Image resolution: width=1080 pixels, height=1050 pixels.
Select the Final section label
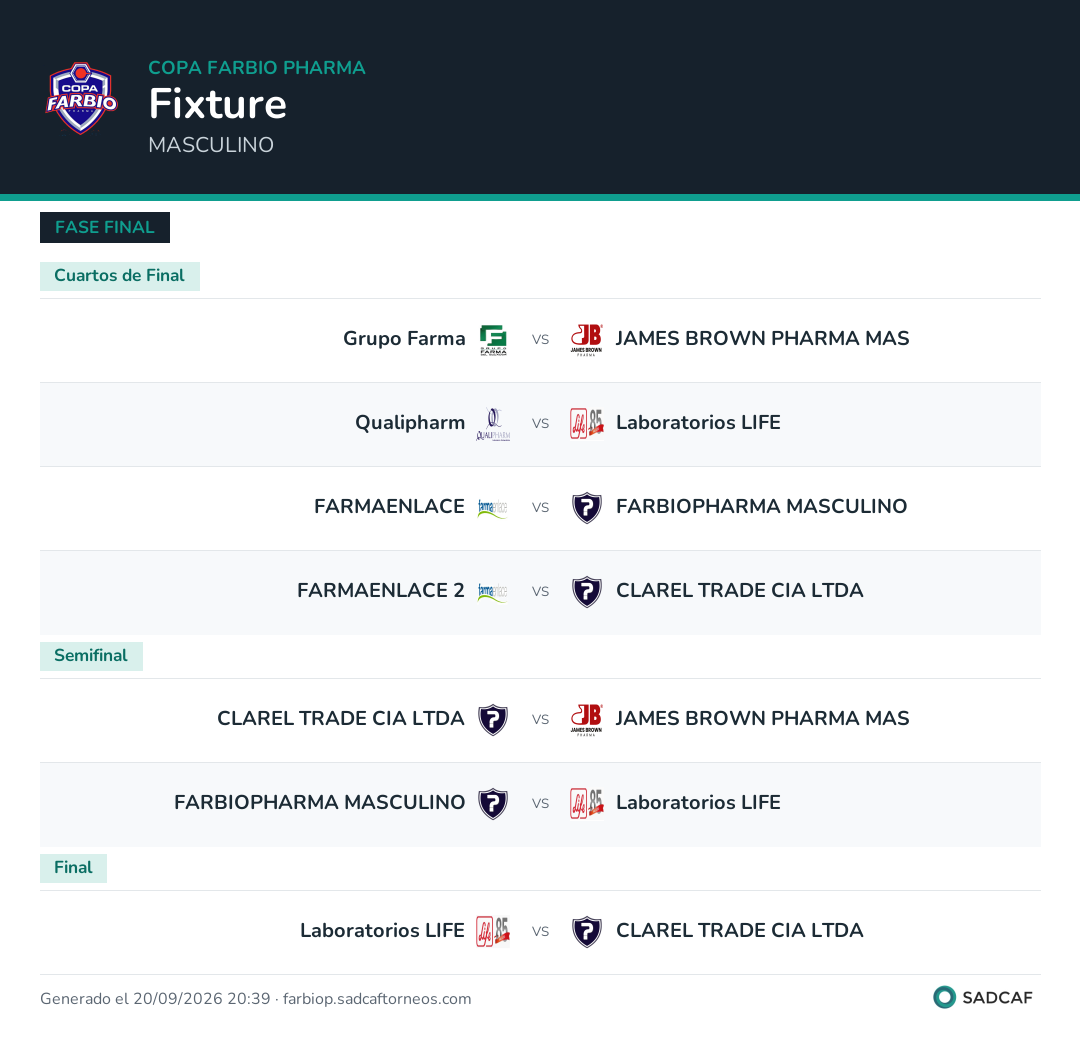(x=73, y=868)
